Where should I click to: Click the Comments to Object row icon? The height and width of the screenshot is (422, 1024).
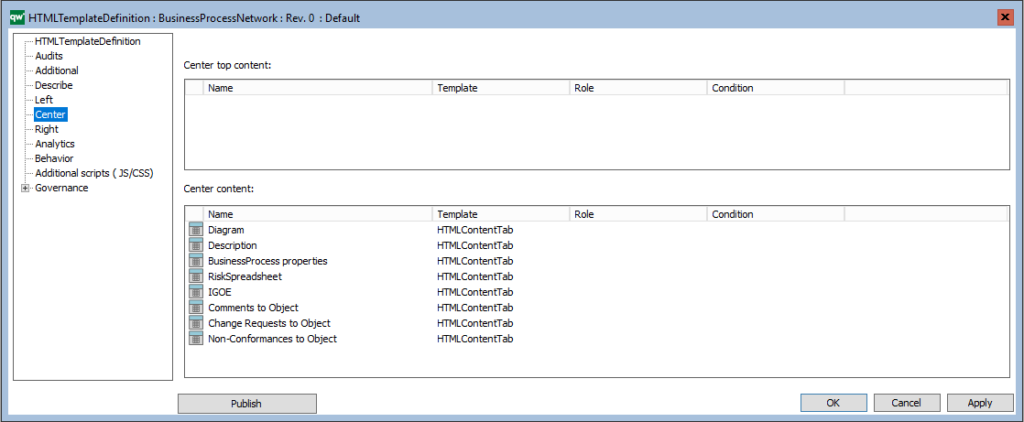pos(195,308)
